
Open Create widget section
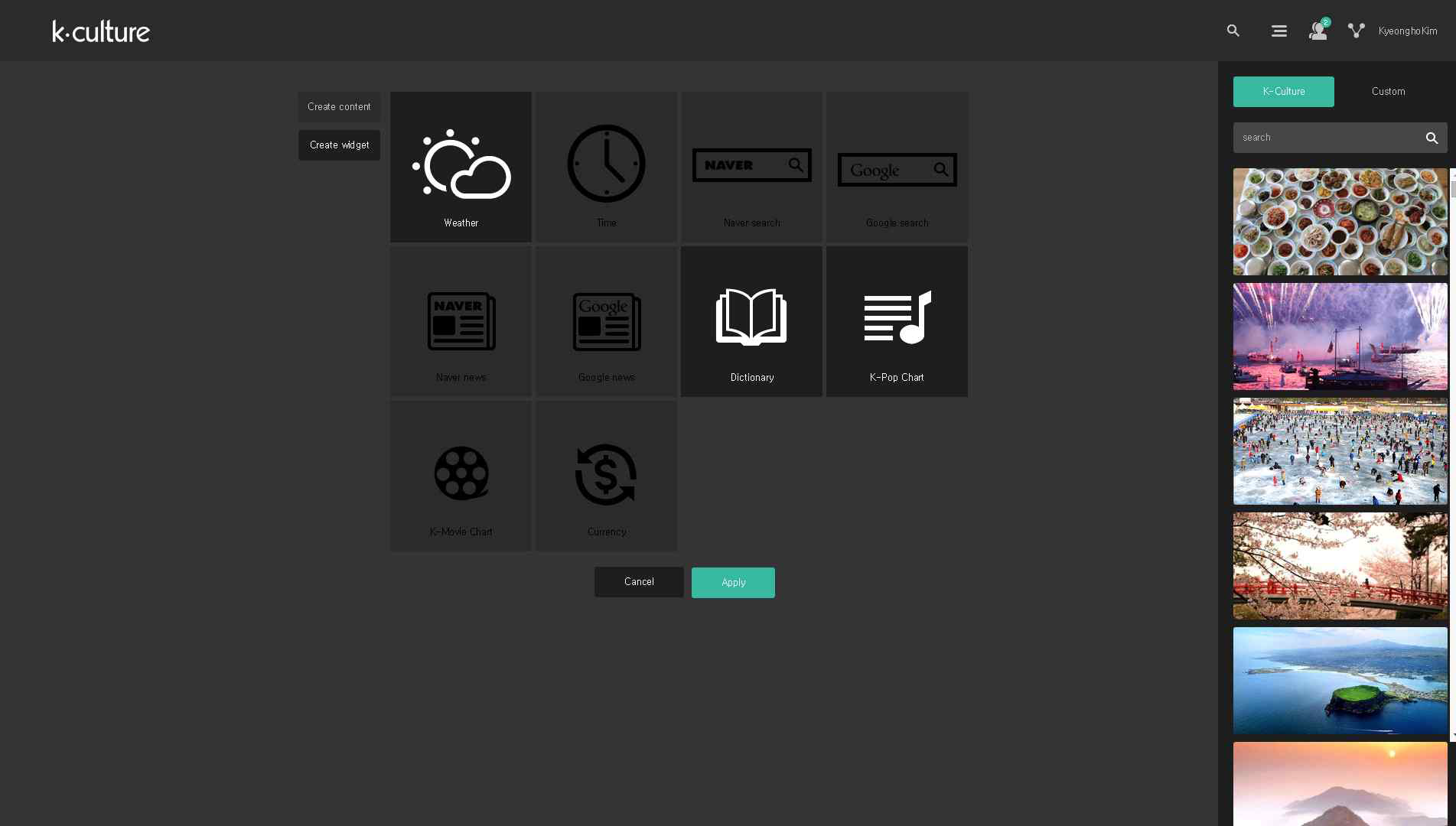(339, 145)
